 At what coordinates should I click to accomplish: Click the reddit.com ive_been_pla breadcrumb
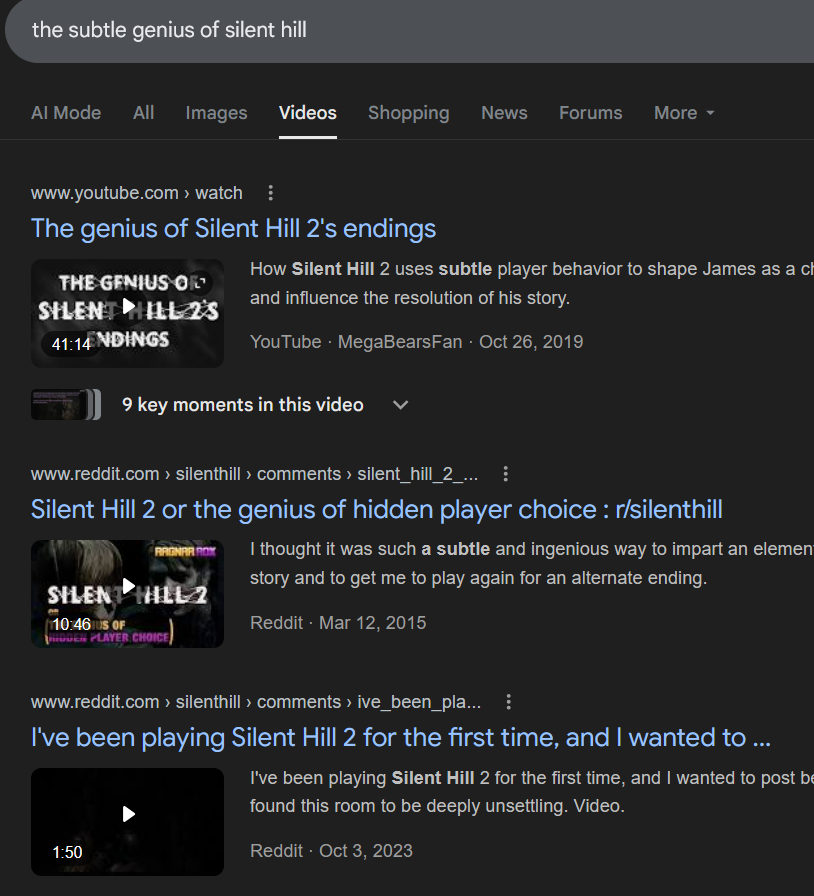click(256, 702)
